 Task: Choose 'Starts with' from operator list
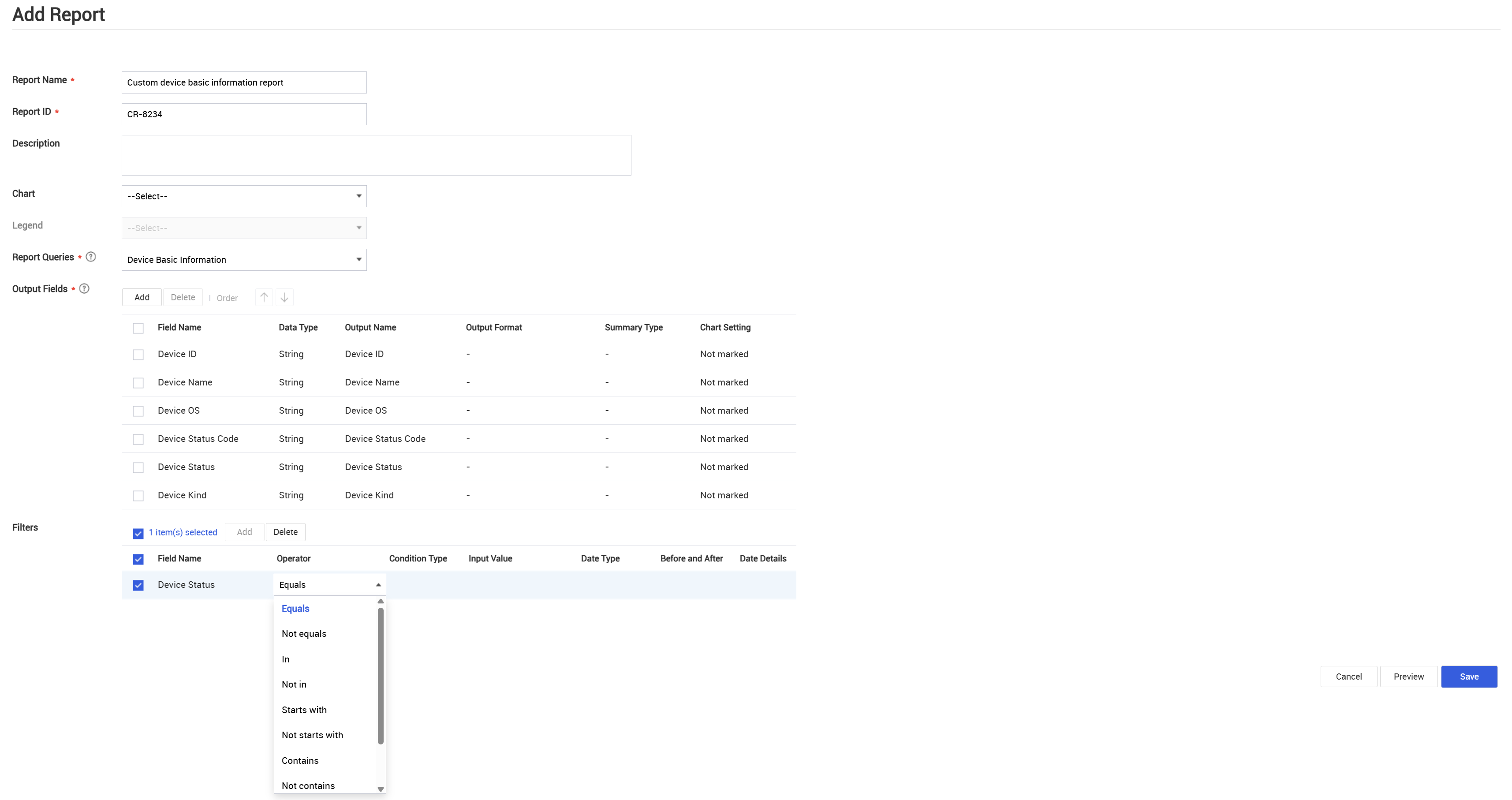tap(304, 710)
